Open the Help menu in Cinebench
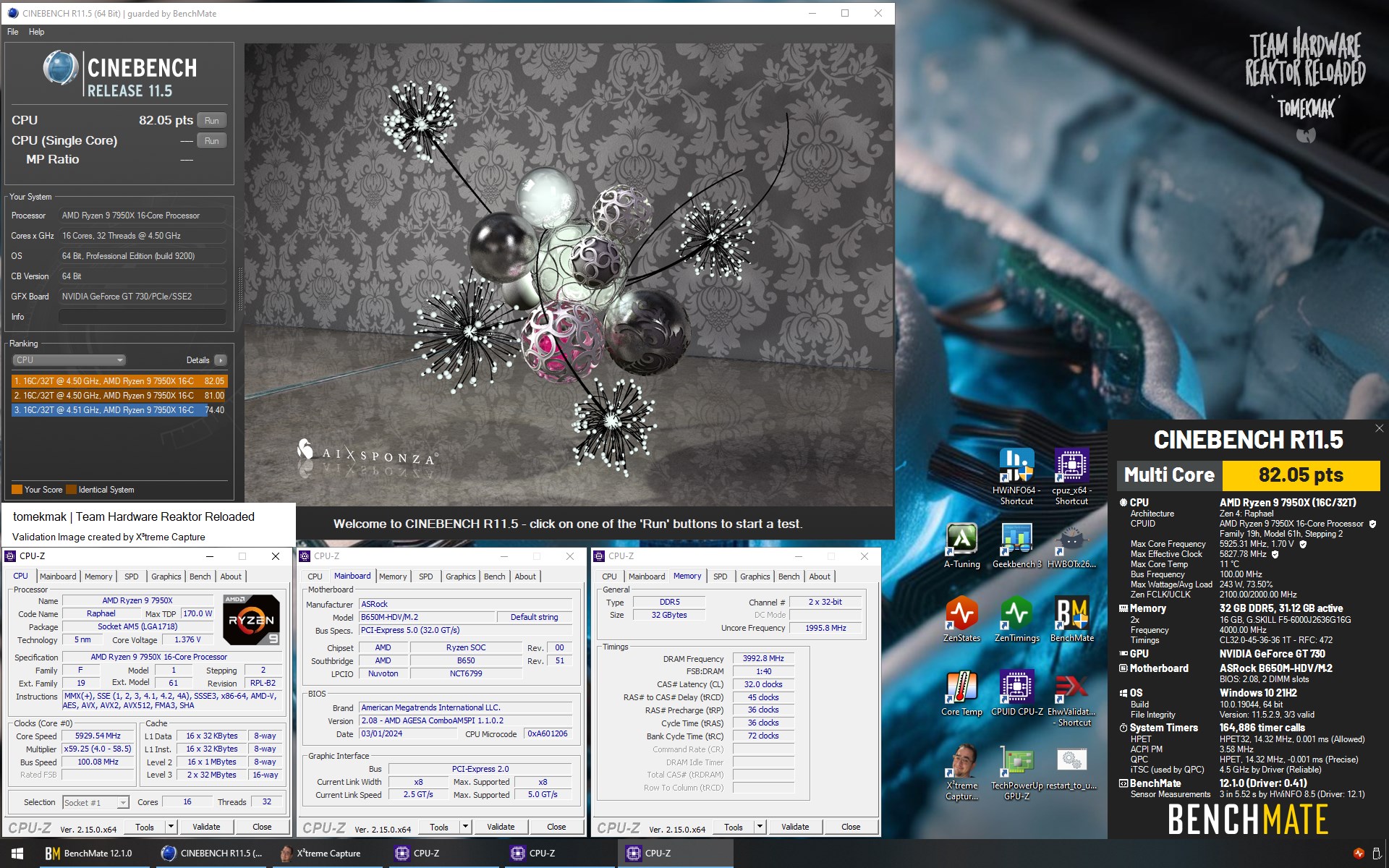The width and height of the screenshot is (1389, 868). tap(36, 32)
